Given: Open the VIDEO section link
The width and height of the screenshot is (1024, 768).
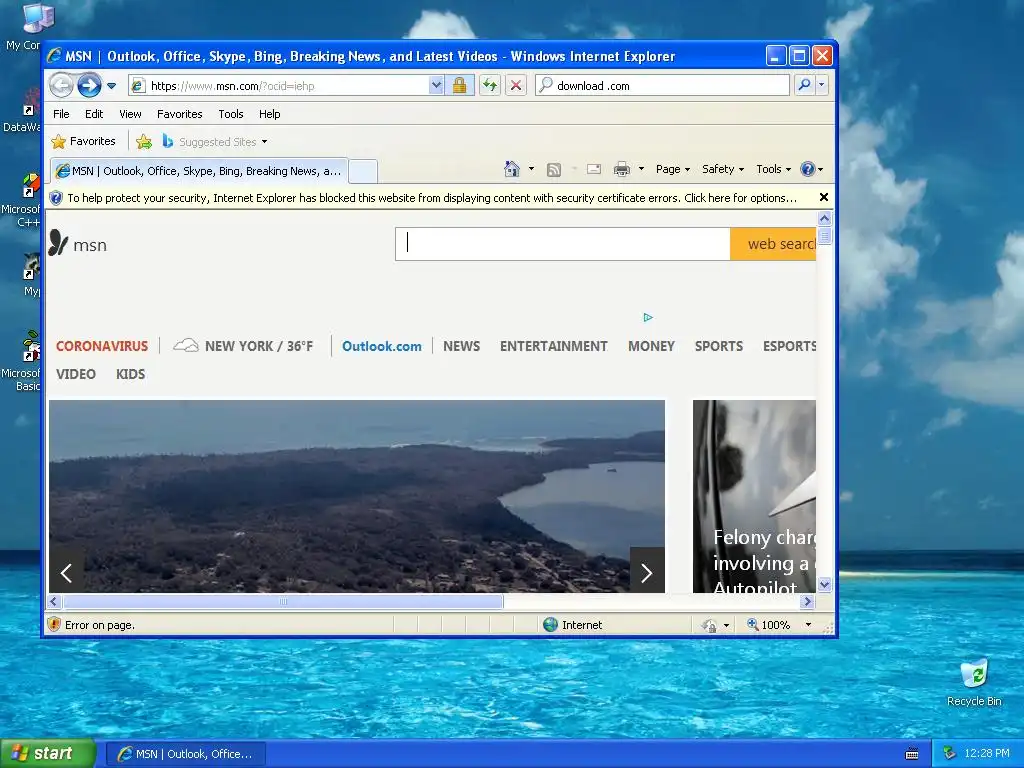Looking at the screenshot, I should (x=76, y=374).
